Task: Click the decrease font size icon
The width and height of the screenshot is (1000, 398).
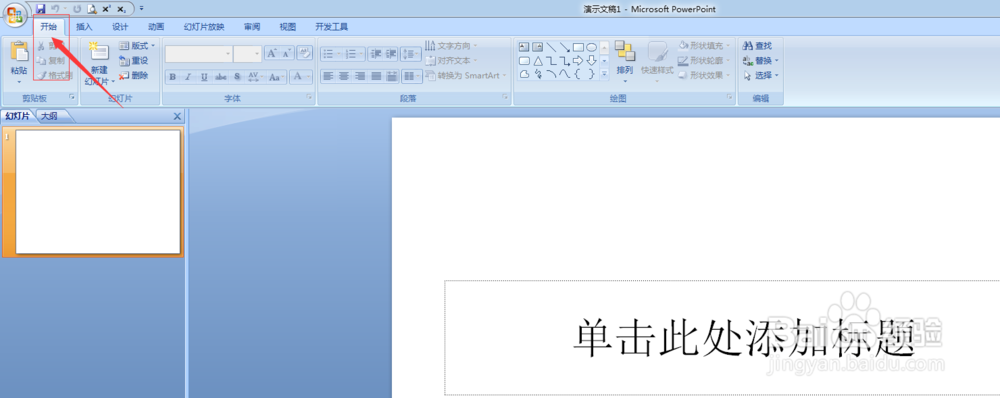Action: (286, 54)
